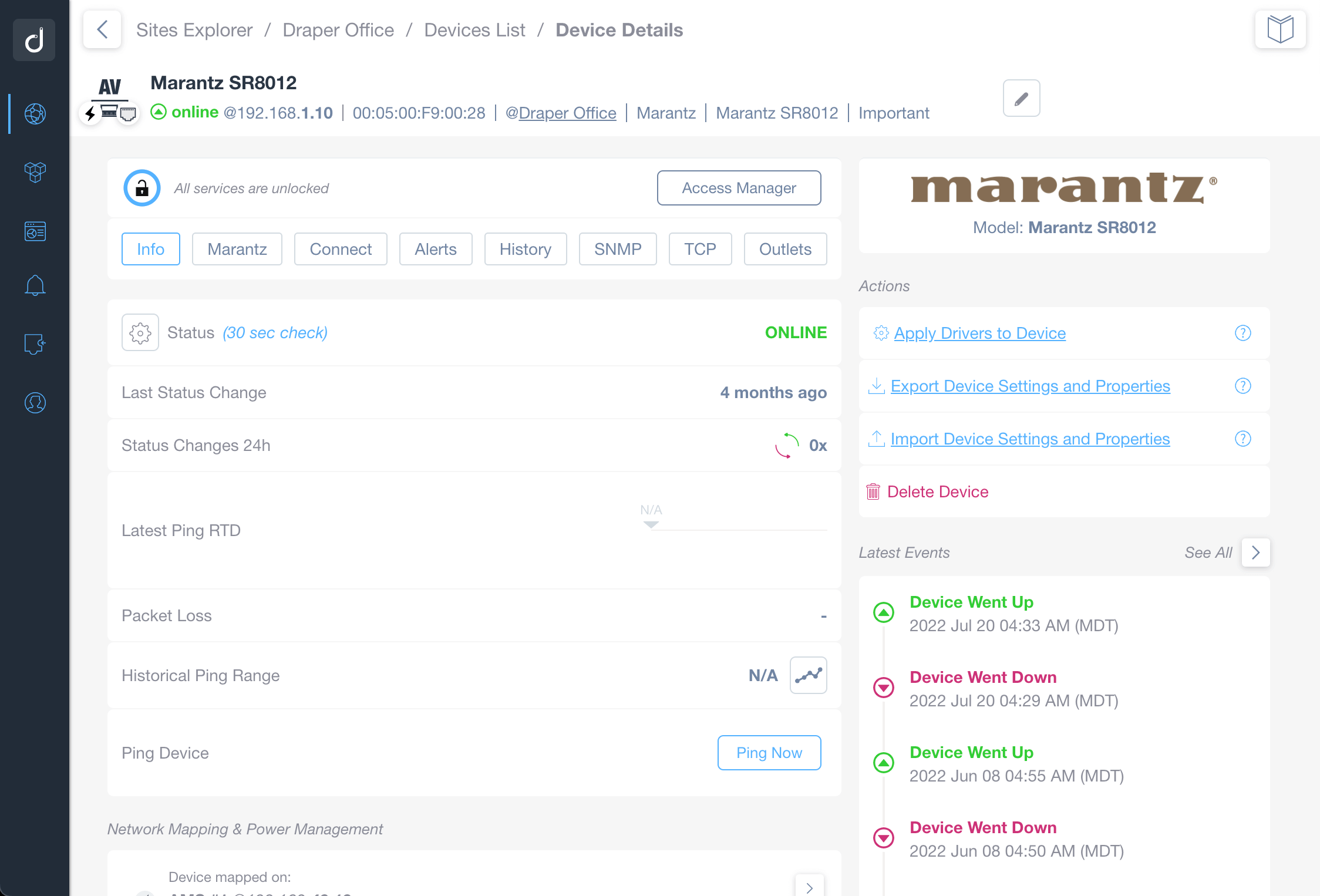Switch to the TCP tab

pyautogui.click(x=700, y=249)
